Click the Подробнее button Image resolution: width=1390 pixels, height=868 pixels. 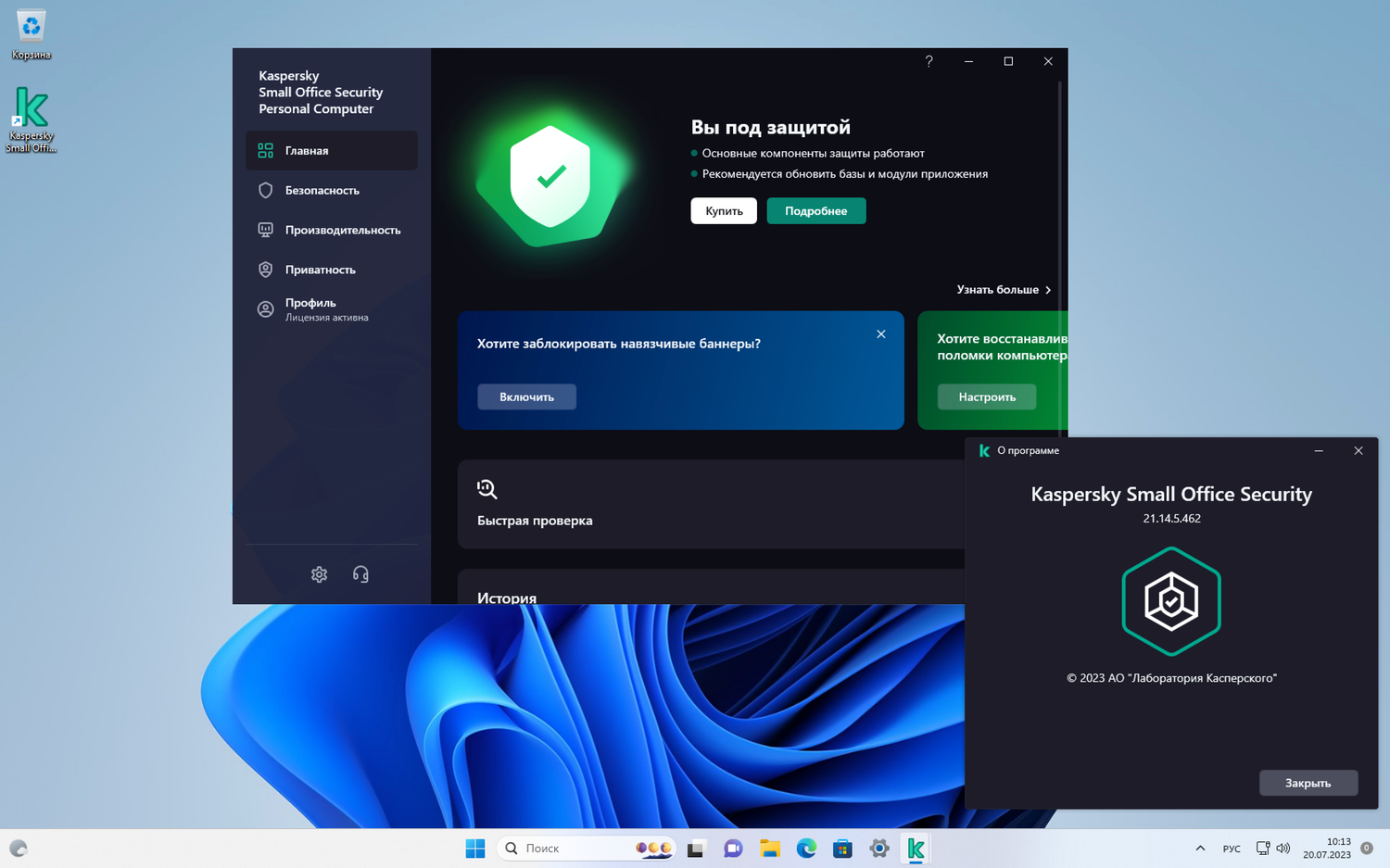pyautogui.click(x=816, y=211)
